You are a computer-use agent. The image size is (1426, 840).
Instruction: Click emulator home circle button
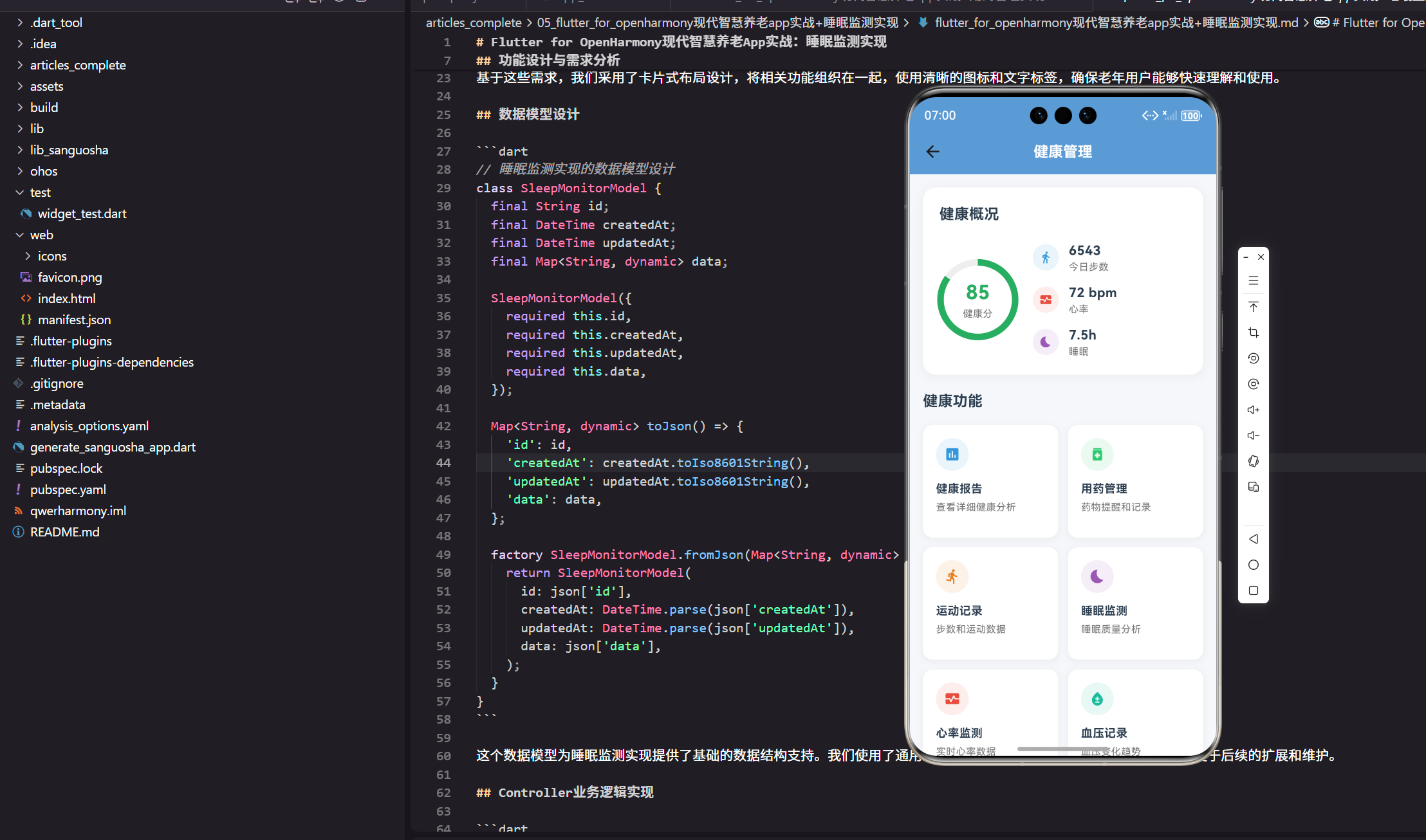[1253, 565]
